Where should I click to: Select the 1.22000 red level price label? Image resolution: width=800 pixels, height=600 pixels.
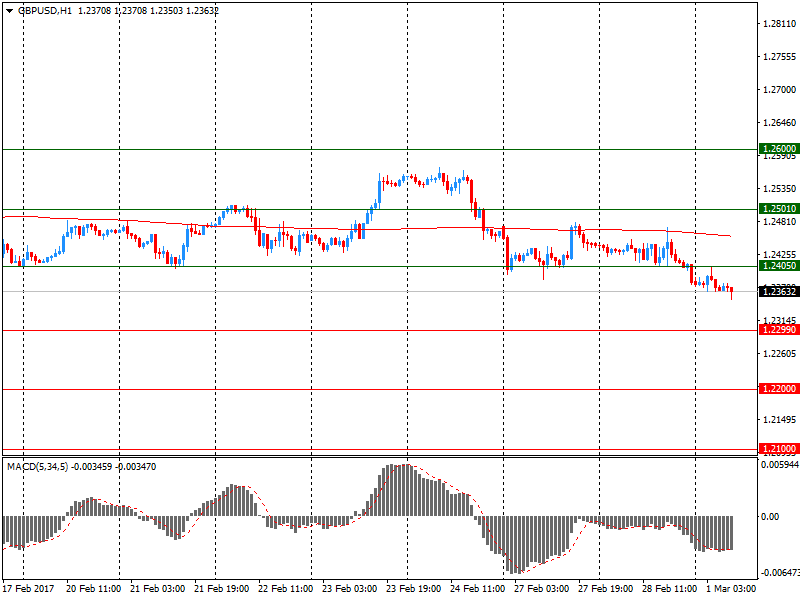pos(778,389)
